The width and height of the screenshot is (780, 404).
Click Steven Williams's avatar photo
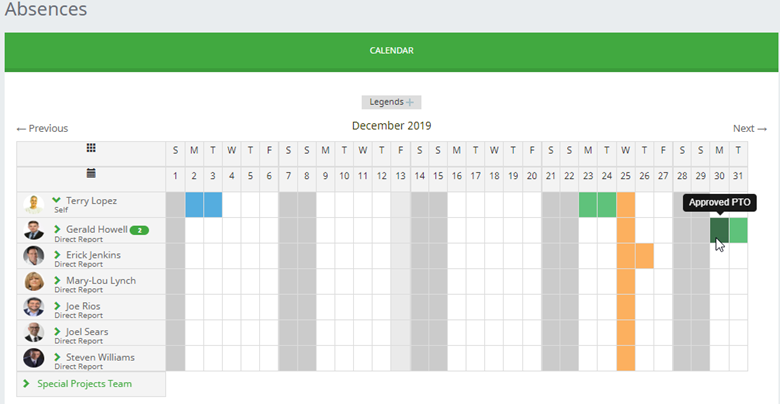[x=34, y=358]
